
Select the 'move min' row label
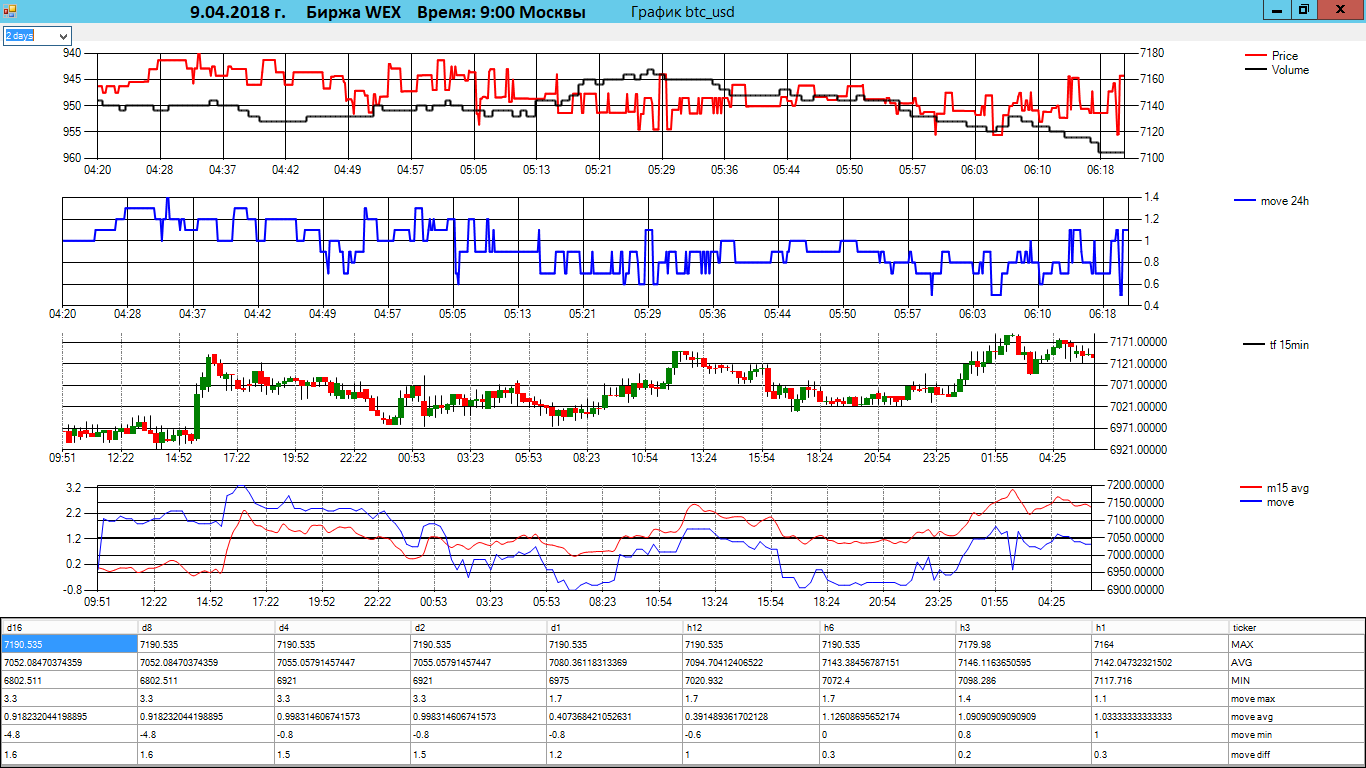click(x=1296, y=735)
